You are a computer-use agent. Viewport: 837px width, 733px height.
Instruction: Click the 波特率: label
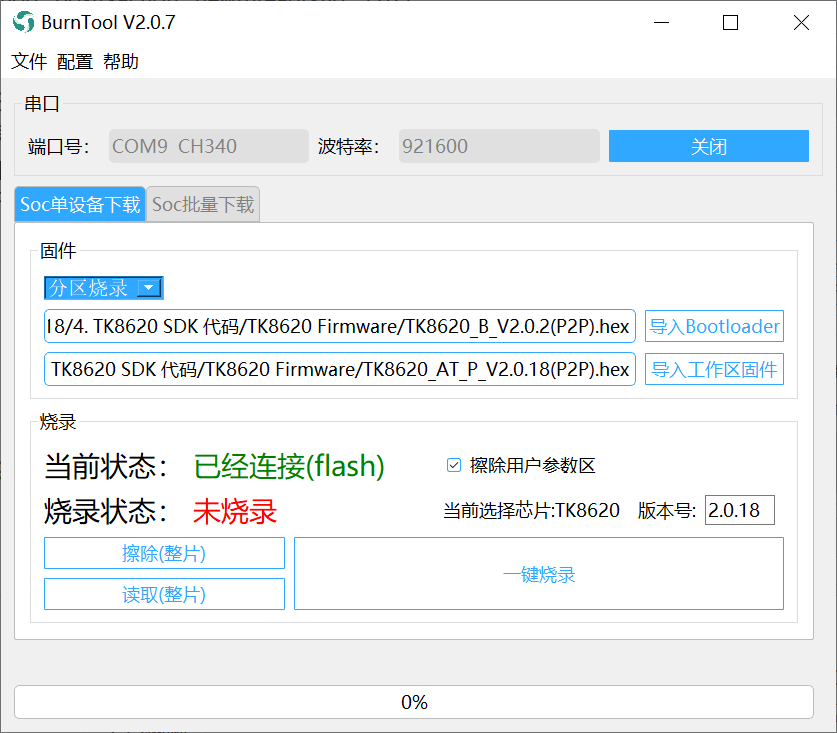click(349, 146)
